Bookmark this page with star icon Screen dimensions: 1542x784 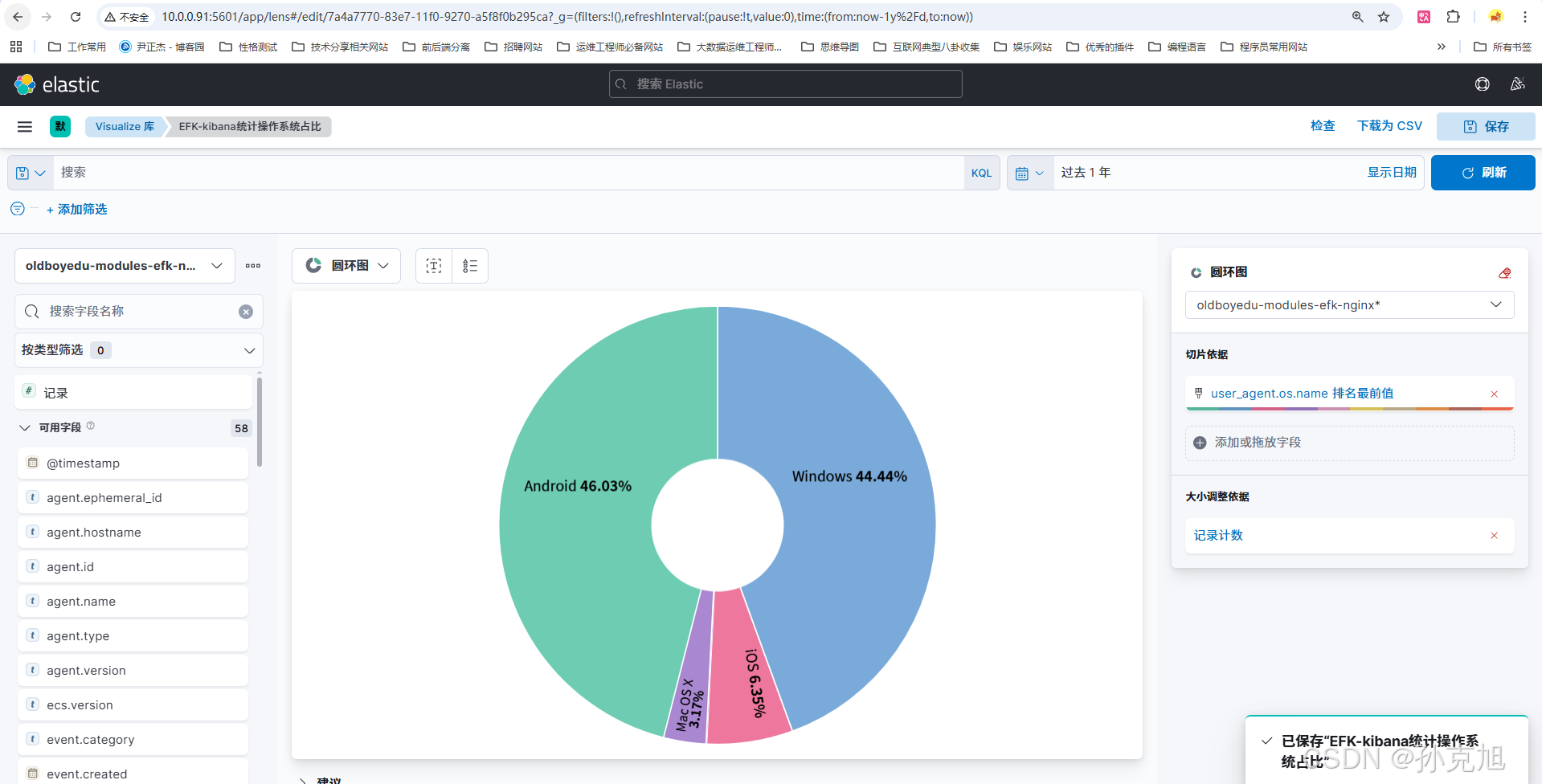point(1384,17)
